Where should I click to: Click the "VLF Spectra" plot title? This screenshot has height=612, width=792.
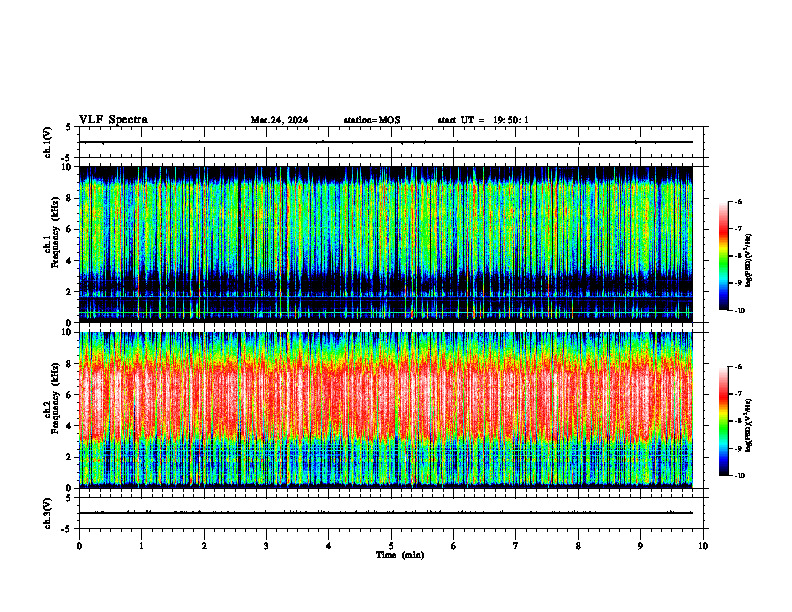(113, 120)
